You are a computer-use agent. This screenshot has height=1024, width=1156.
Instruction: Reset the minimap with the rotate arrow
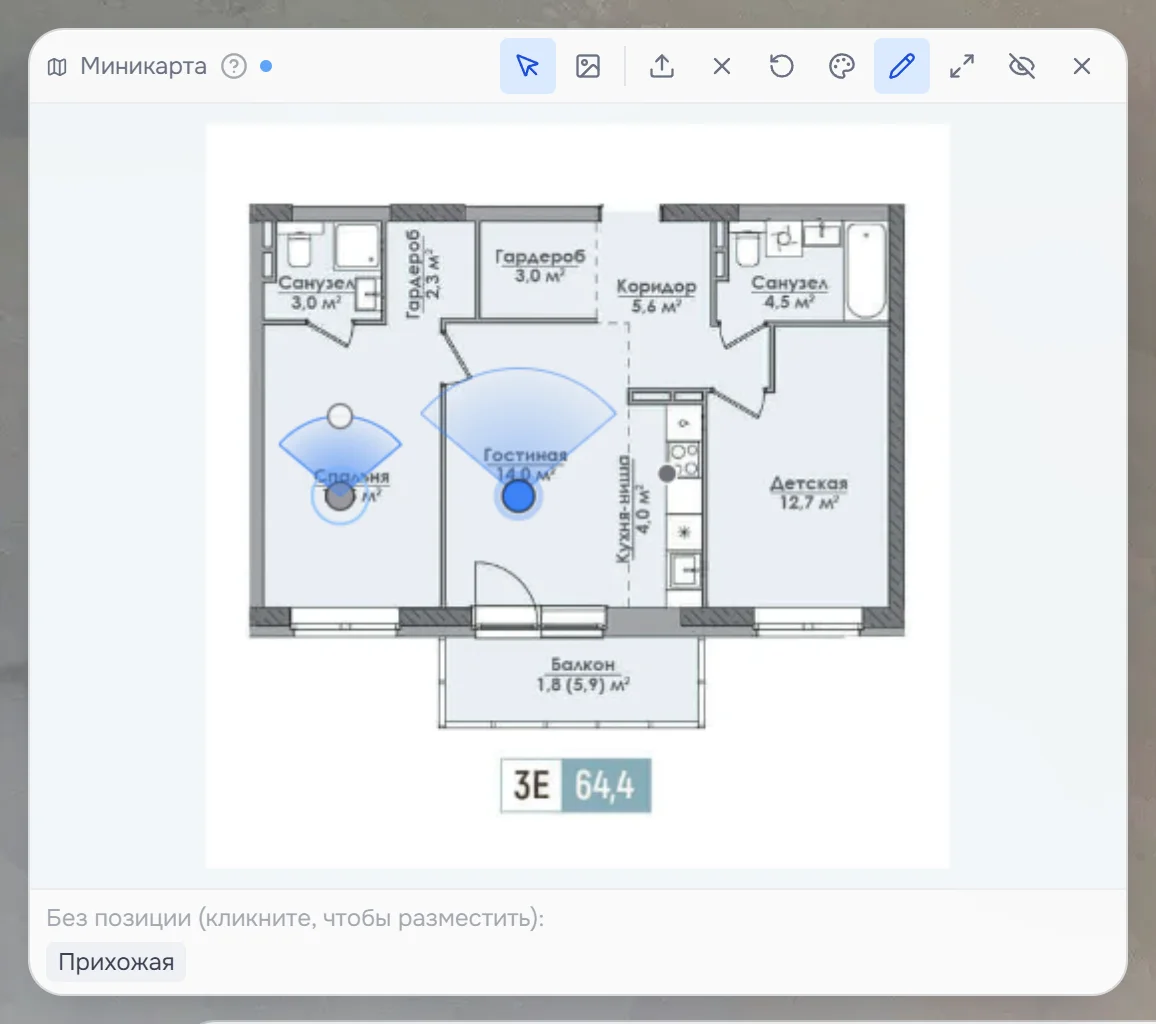[x=781, y=66]
